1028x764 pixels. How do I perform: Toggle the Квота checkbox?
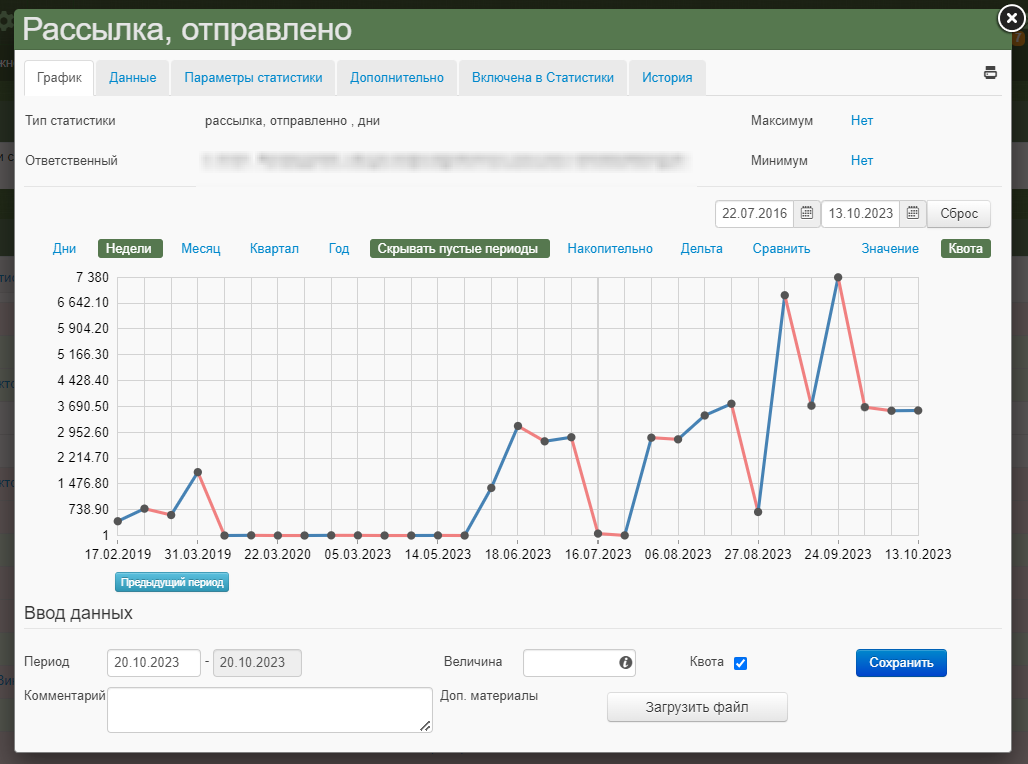coord(740,663)
